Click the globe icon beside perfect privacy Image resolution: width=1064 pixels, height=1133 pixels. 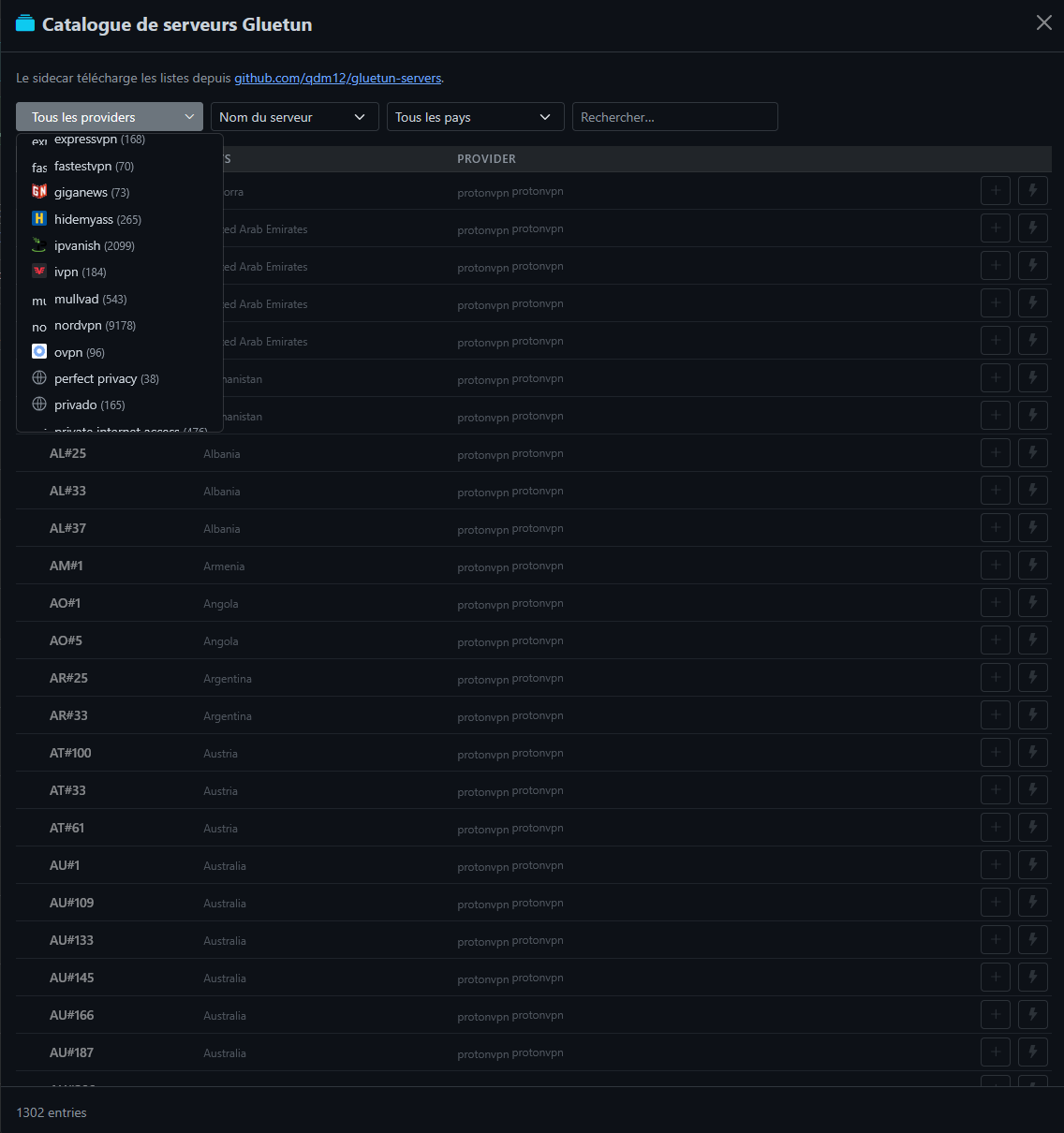39,377
